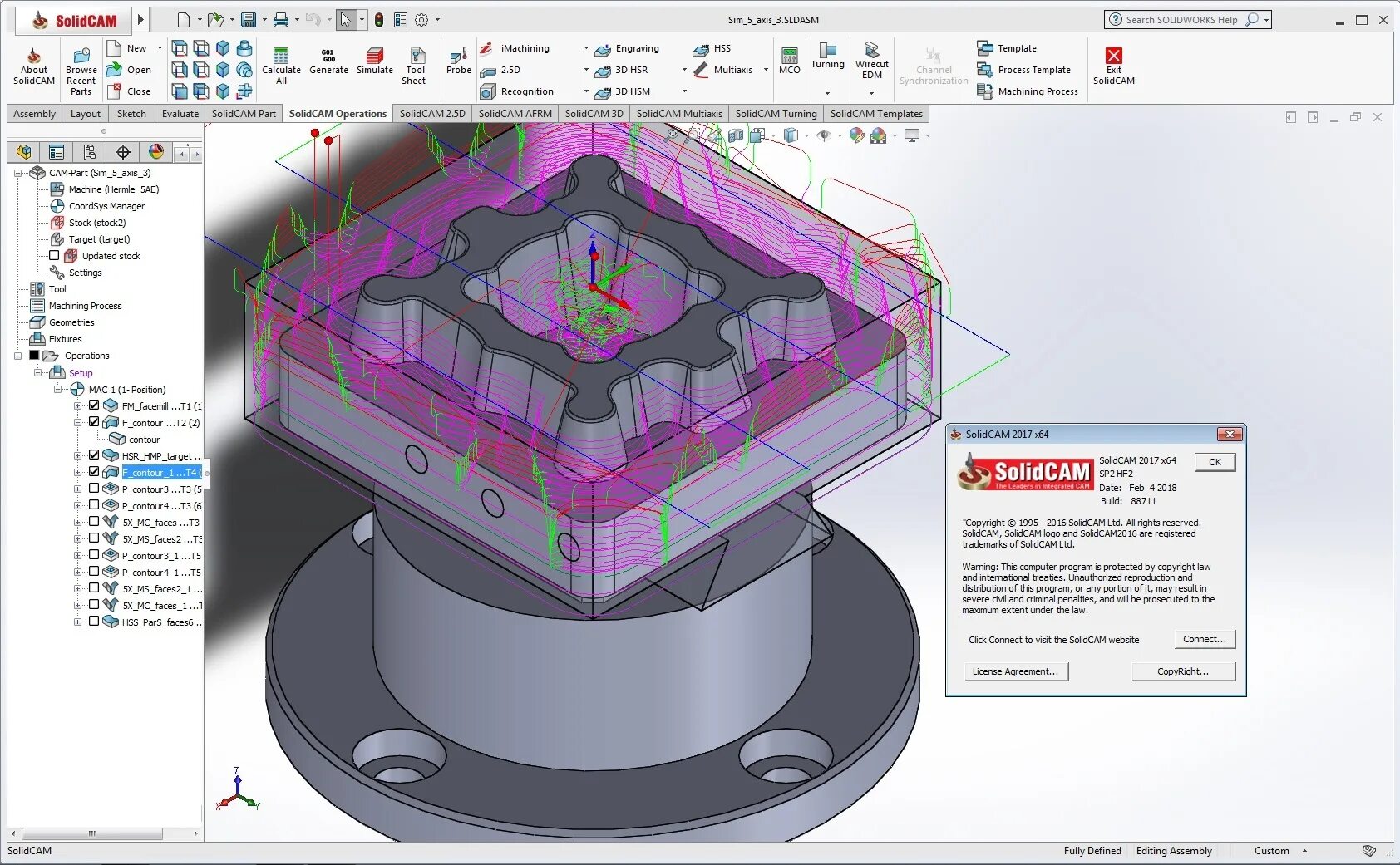This screenshot has width=1400, height=865.
Task: Open the iMachining dropdown arrow
Action: pyautogui.click(x=586, y=49)
